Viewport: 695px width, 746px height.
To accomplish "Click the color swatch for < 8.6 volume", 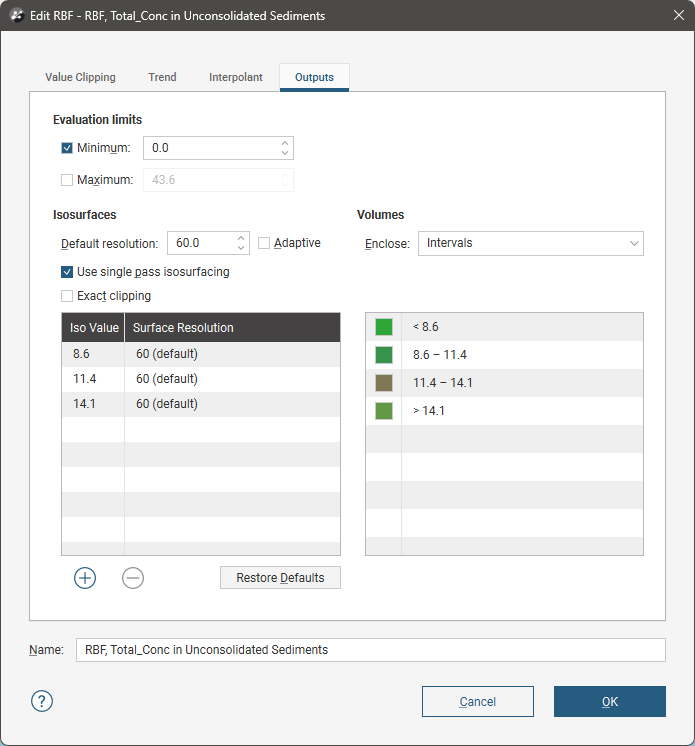I will [x=384, y=327].
